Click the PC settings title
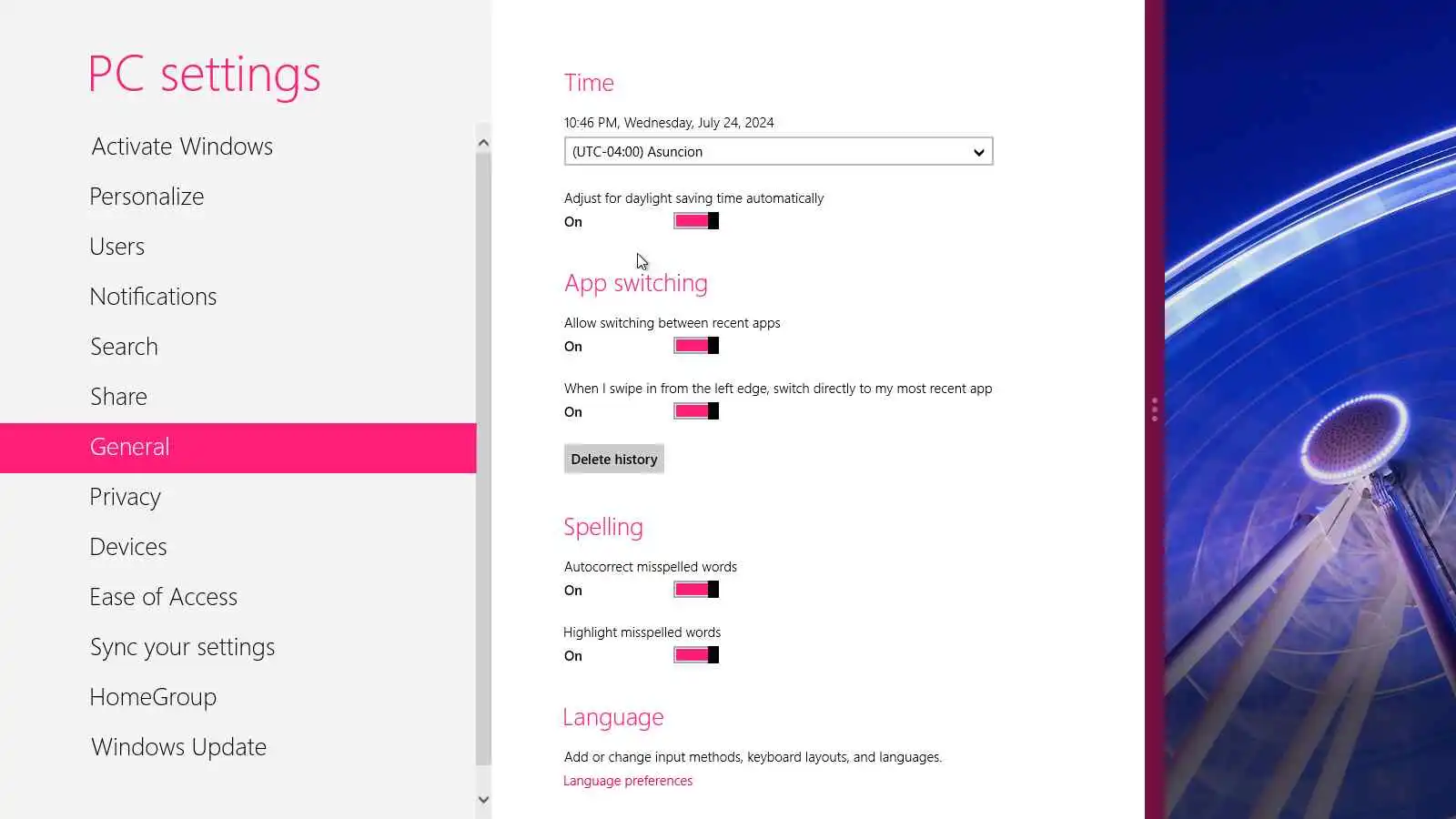The image size is (1456, 819). tap(205, 75)
